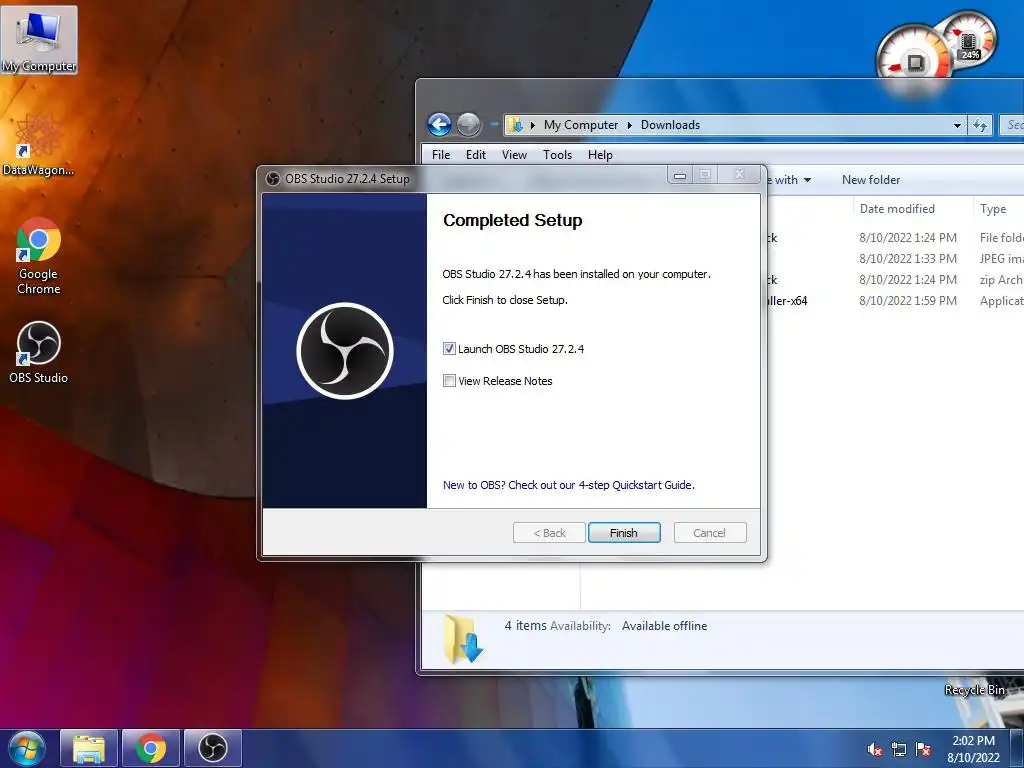Click the network tray icon
This screenshot has width=1024, height=768.
(899, 750)
